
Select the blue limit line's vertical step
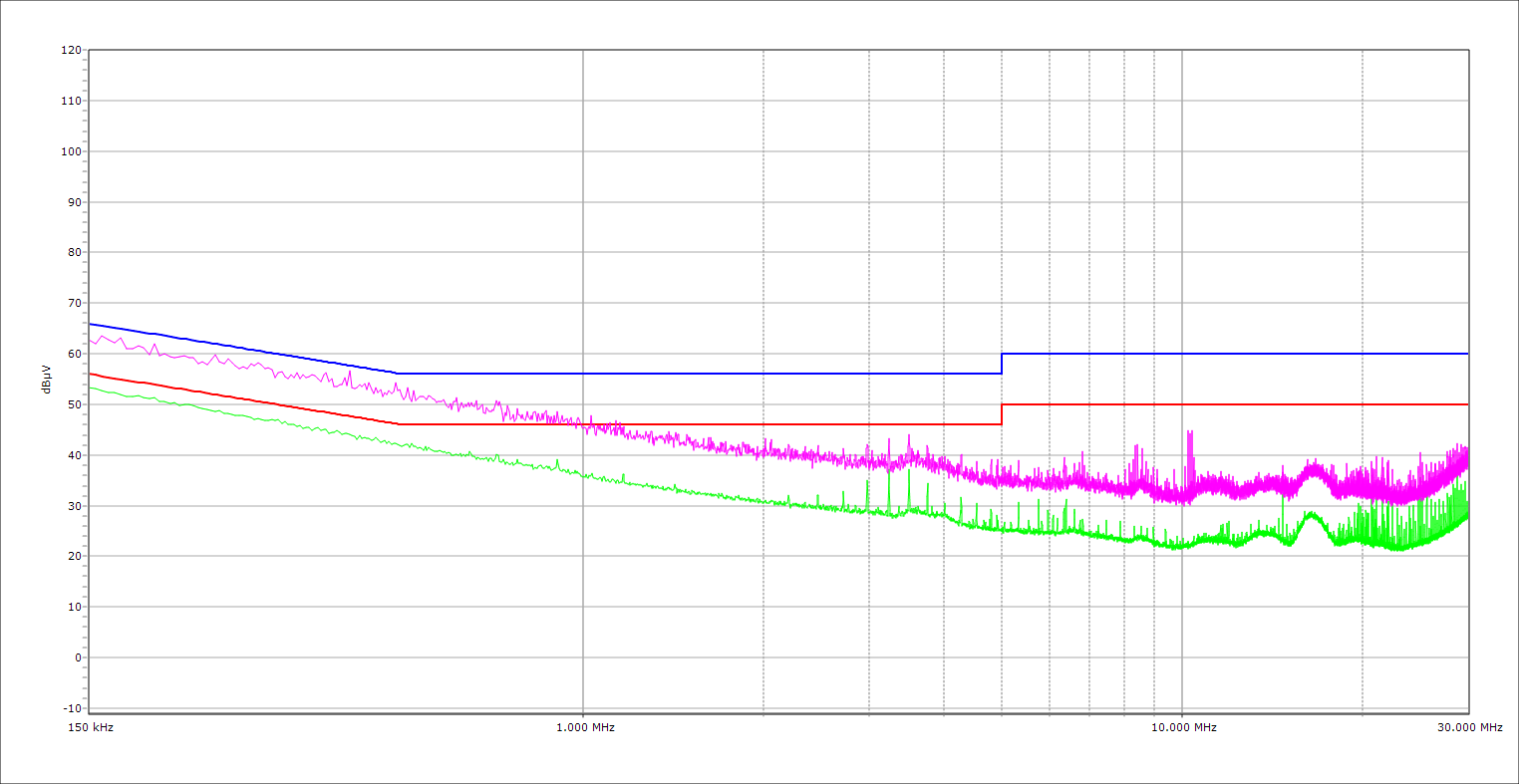coord(1002,364)
